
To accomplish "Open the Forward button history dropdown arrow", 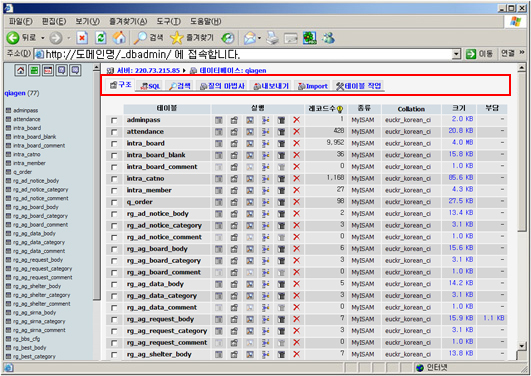I will (x=68, y=38).
